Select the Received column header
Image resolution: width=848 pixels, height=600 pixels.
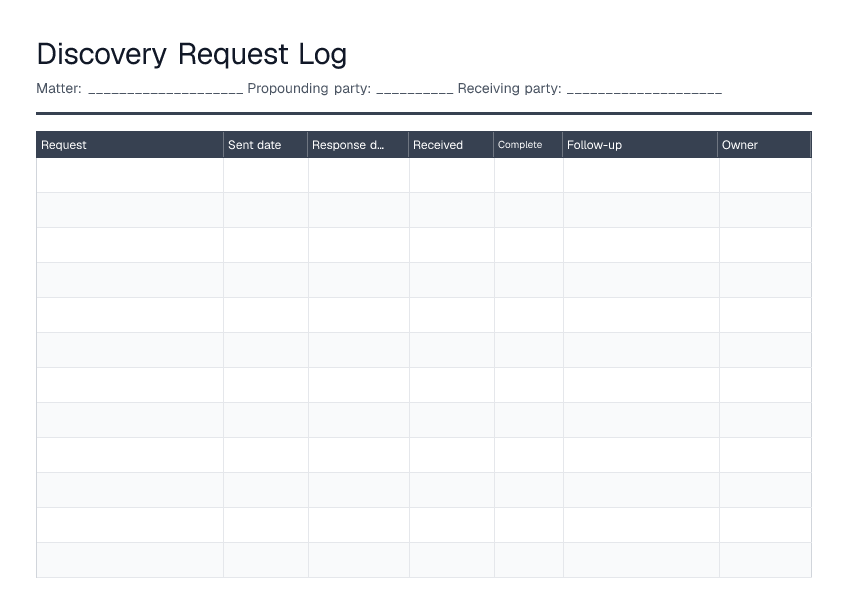451,144
